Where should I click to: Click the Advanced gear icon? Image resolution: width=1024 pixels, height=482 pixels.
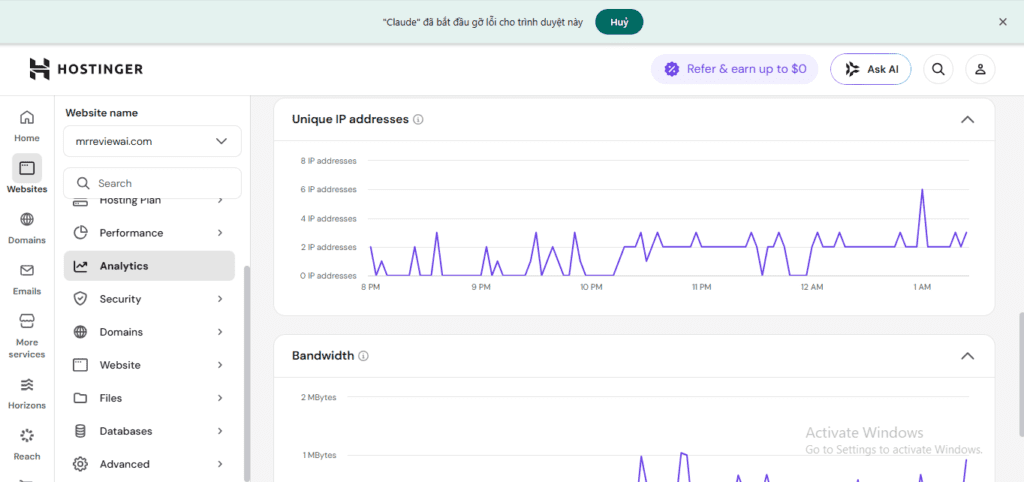click(x=80, y=464)
